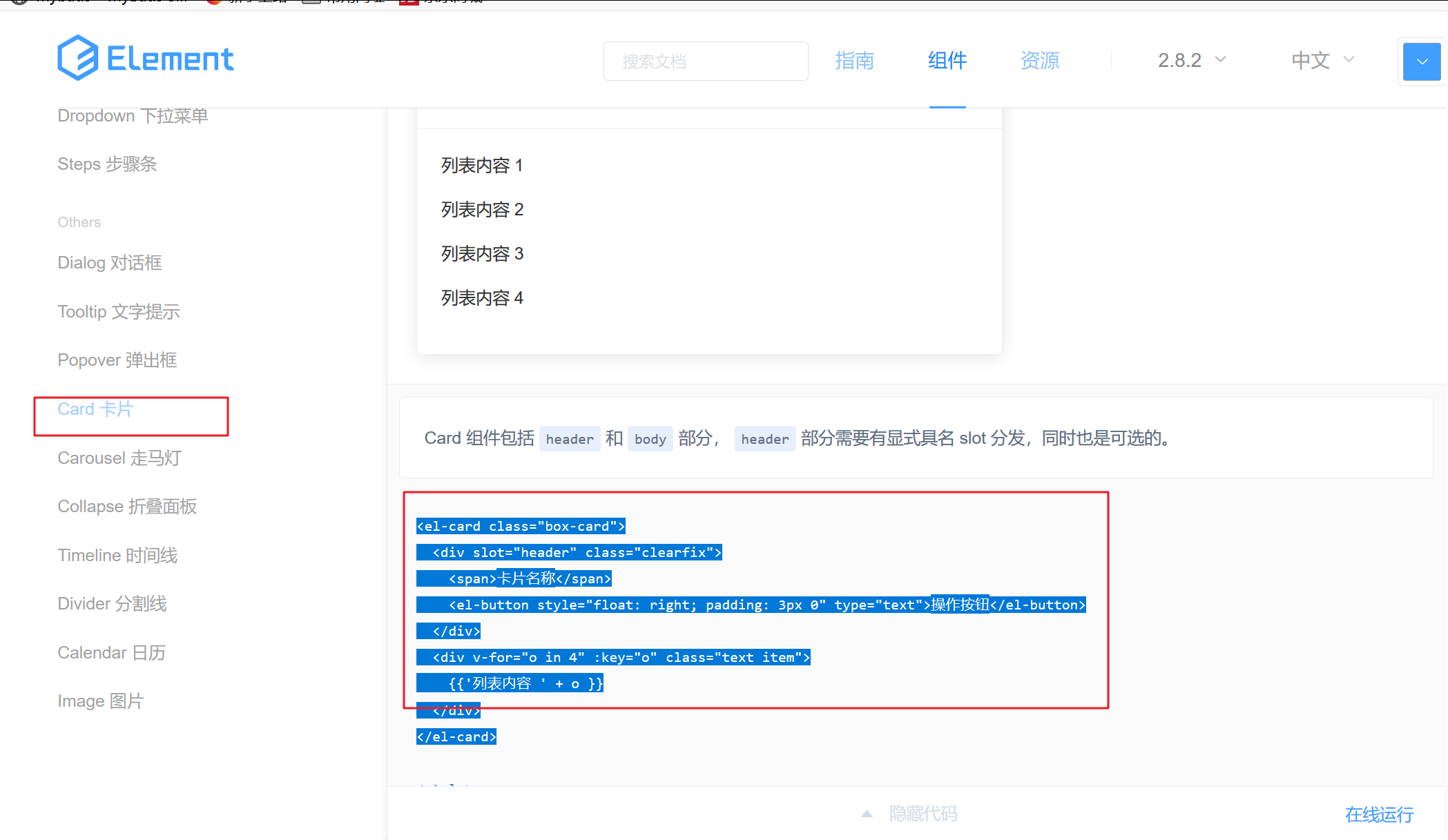Viewport: 1448px width, 840px height.
Task: Select Dialog 对话框 from the sidebar
Action: point(109,262)
